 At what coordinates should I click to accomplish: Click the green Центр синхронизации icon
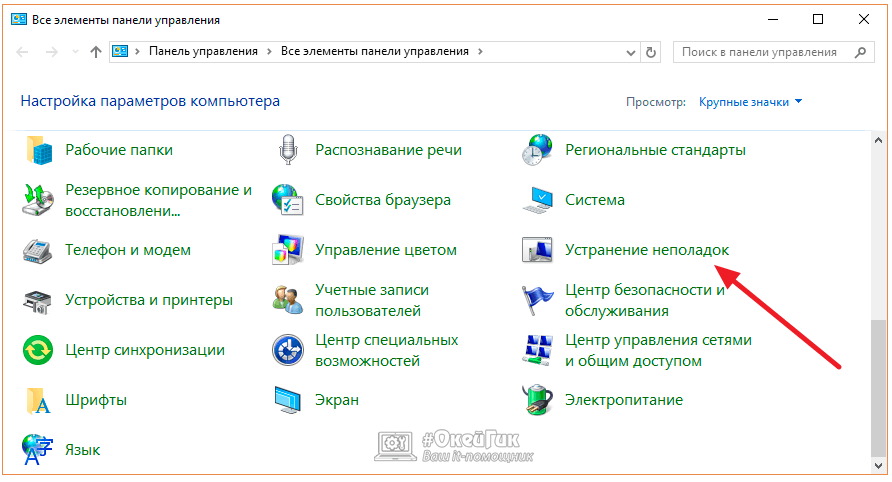tap(38, 350)
